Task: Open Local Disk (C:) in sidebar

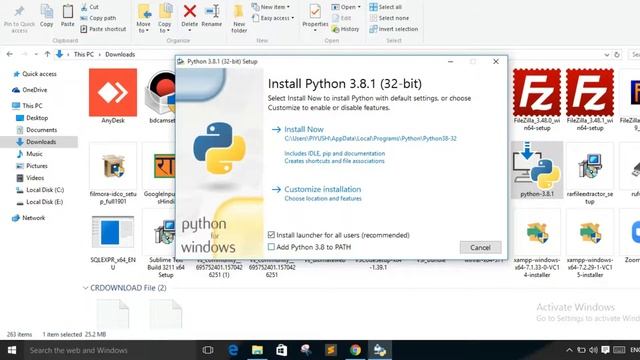Action: coord(40,190)
